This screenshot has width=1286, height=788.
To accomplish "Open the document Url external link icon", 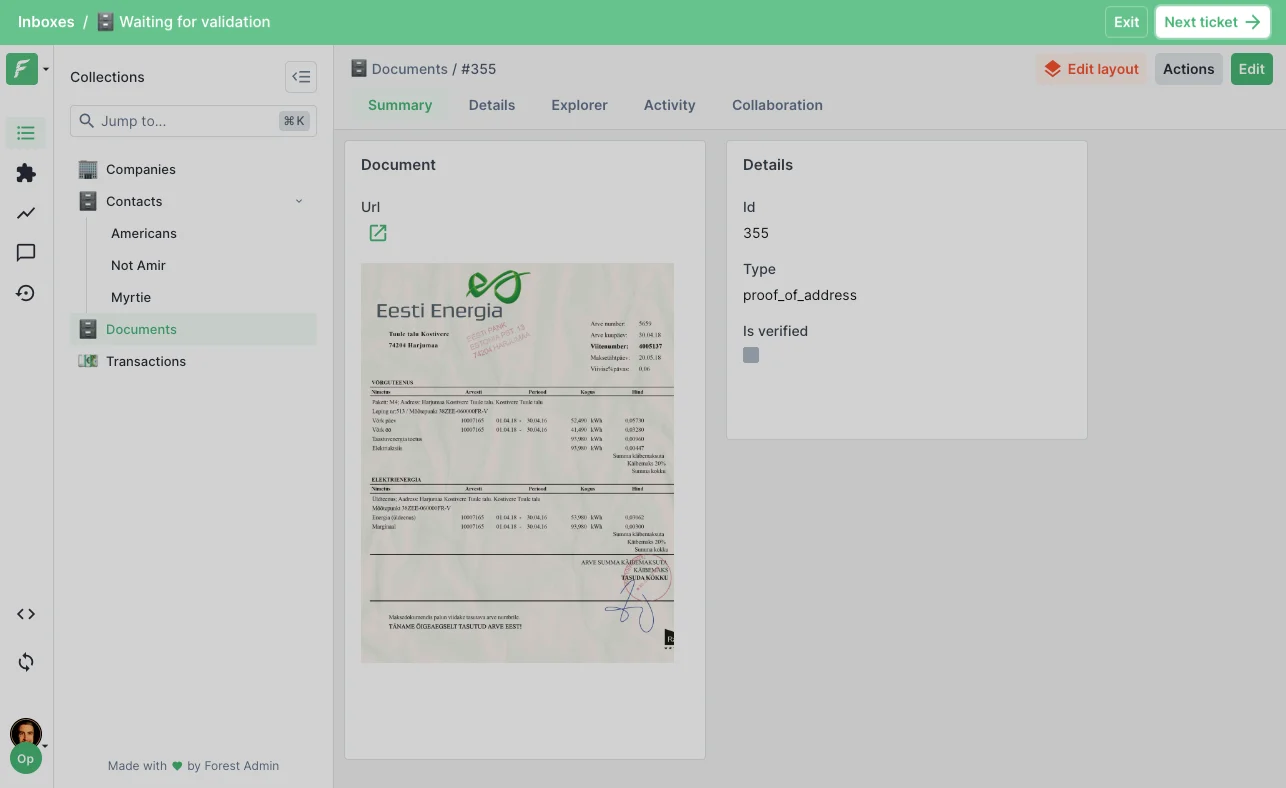I will [x=378, y=233].
